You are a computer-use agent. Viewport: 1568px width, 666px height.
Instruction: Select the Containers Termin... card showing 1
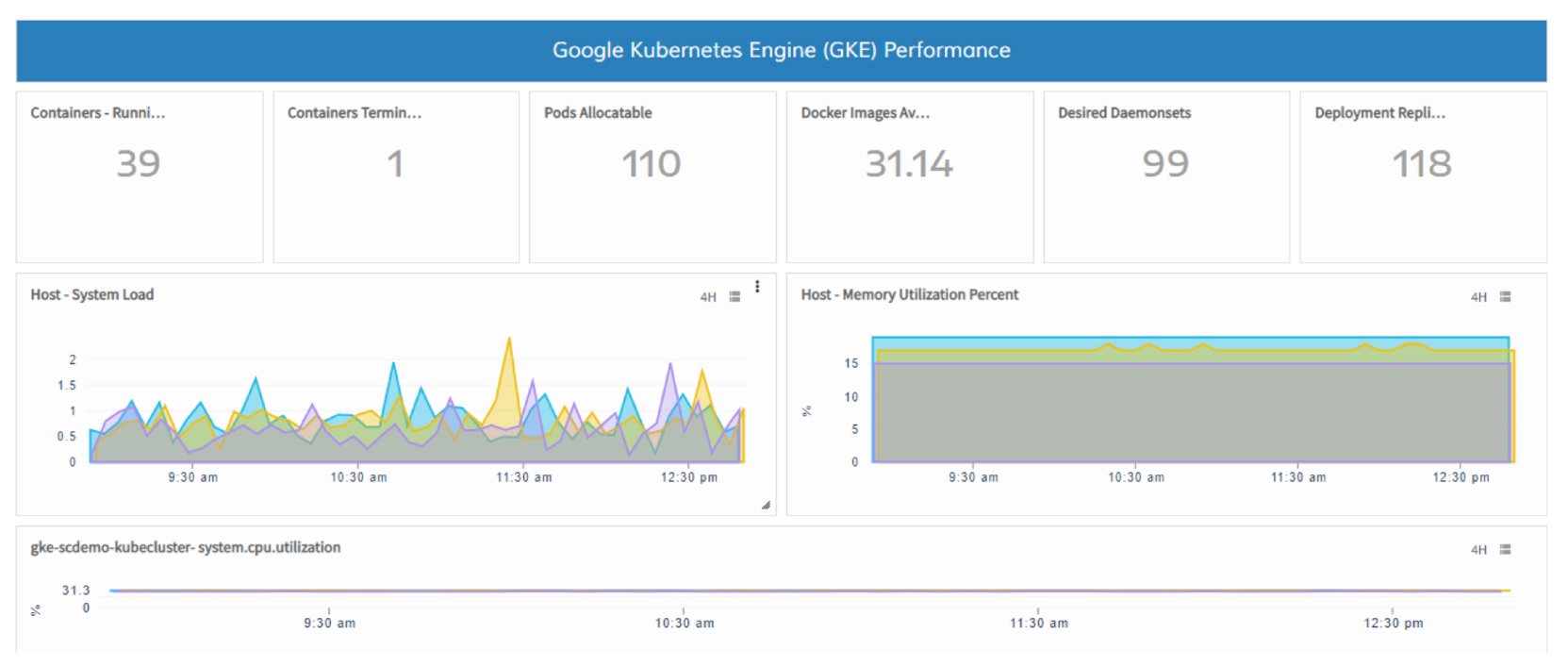[396, 176]
